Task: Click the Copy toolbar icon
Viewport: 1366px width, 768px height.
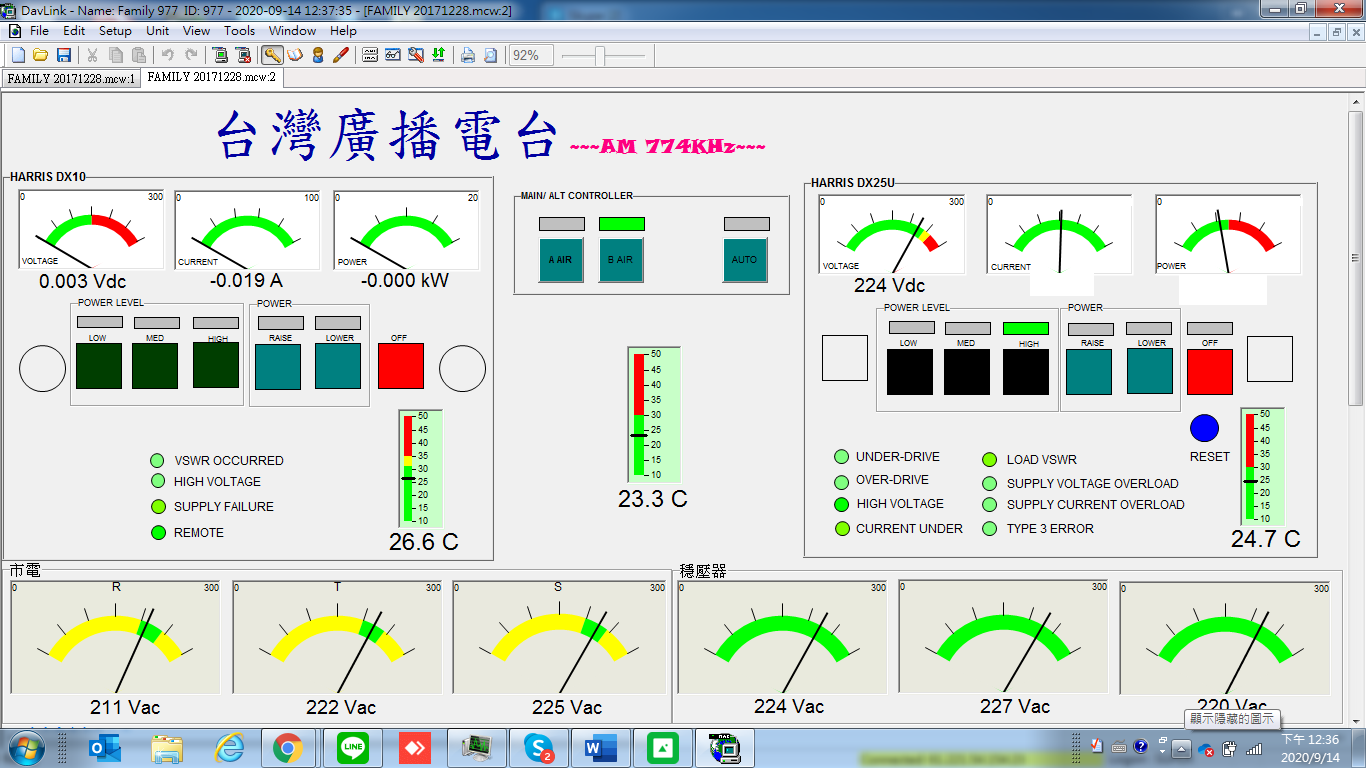Action: [x=116, y=55]
